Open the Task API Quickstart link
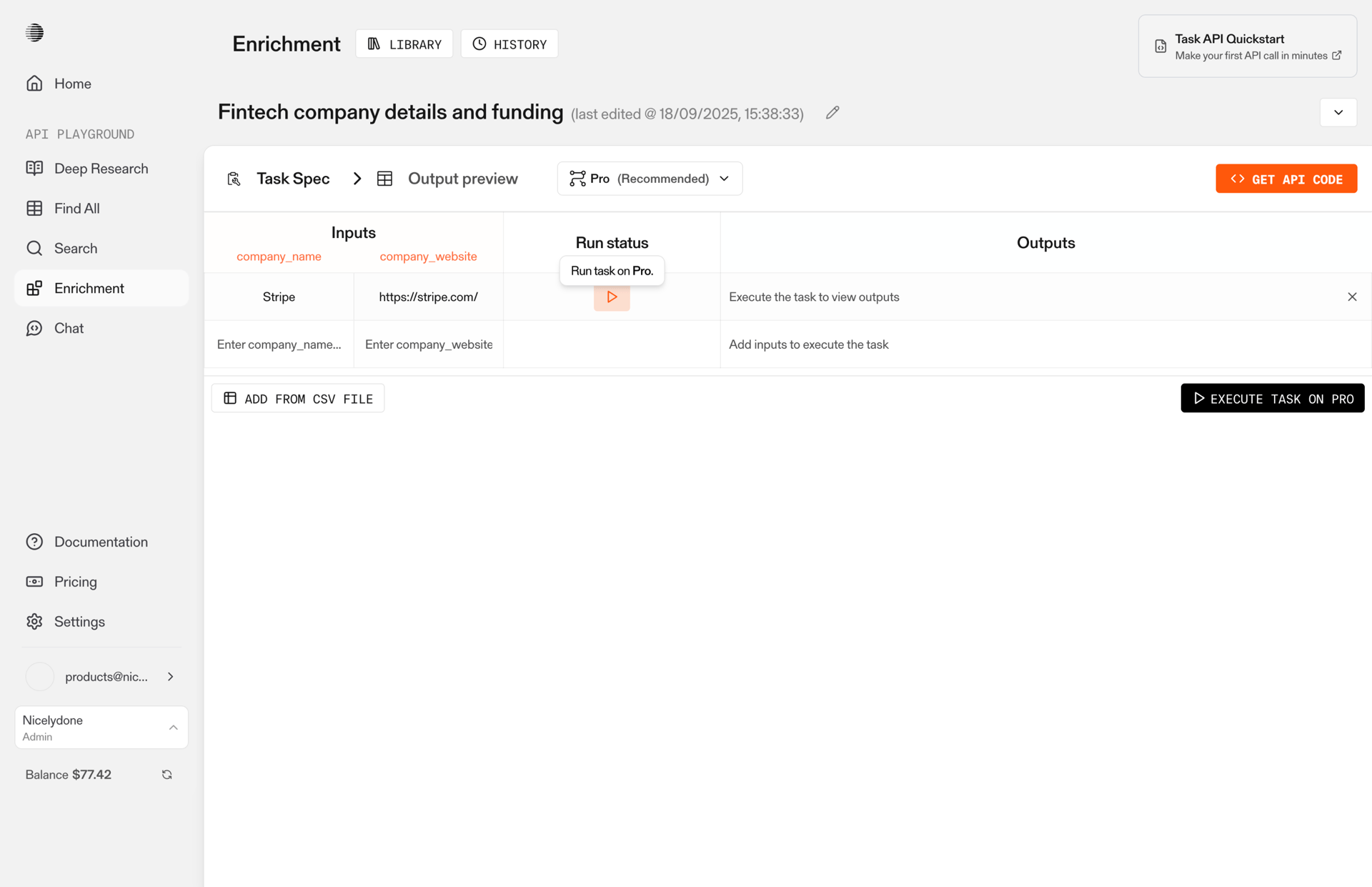Viewport: 1372px width, 887px height. click(1246, 46)
